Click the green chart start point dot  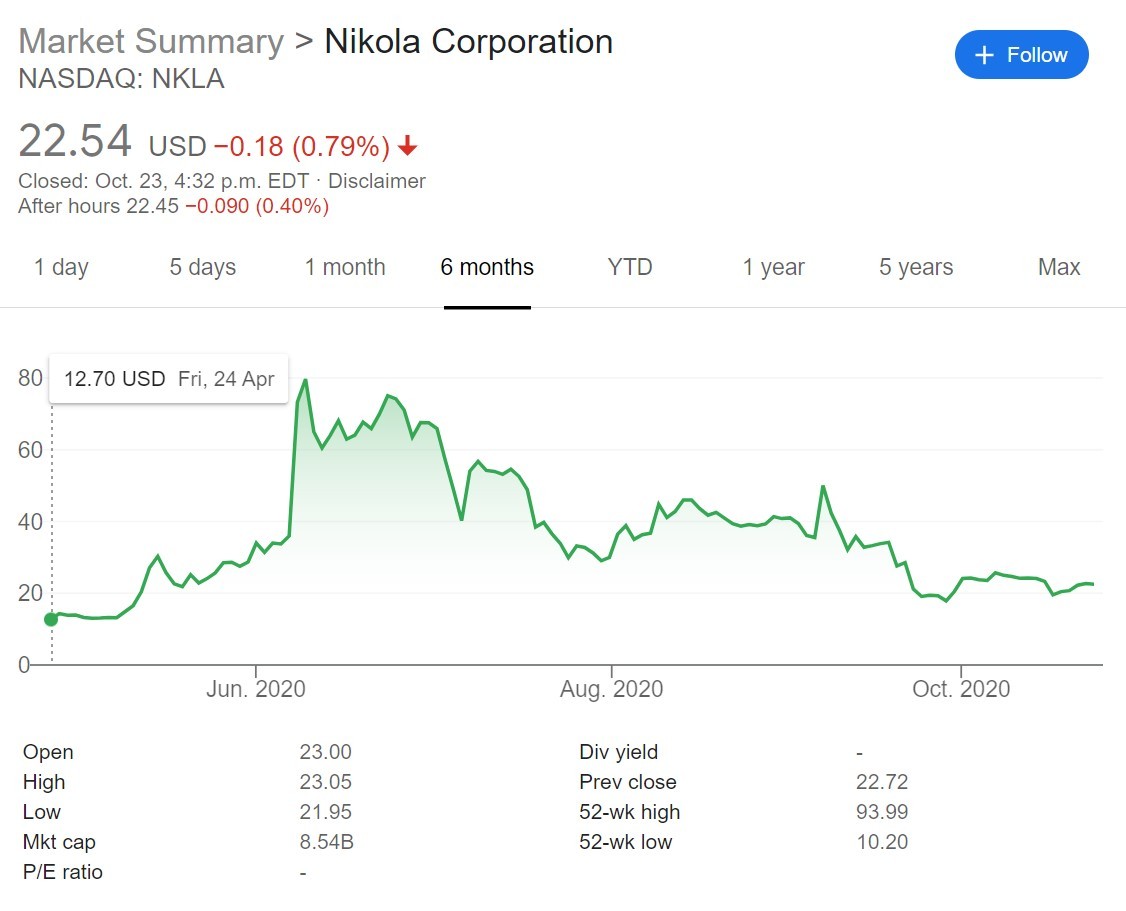[x=51, y=619]
